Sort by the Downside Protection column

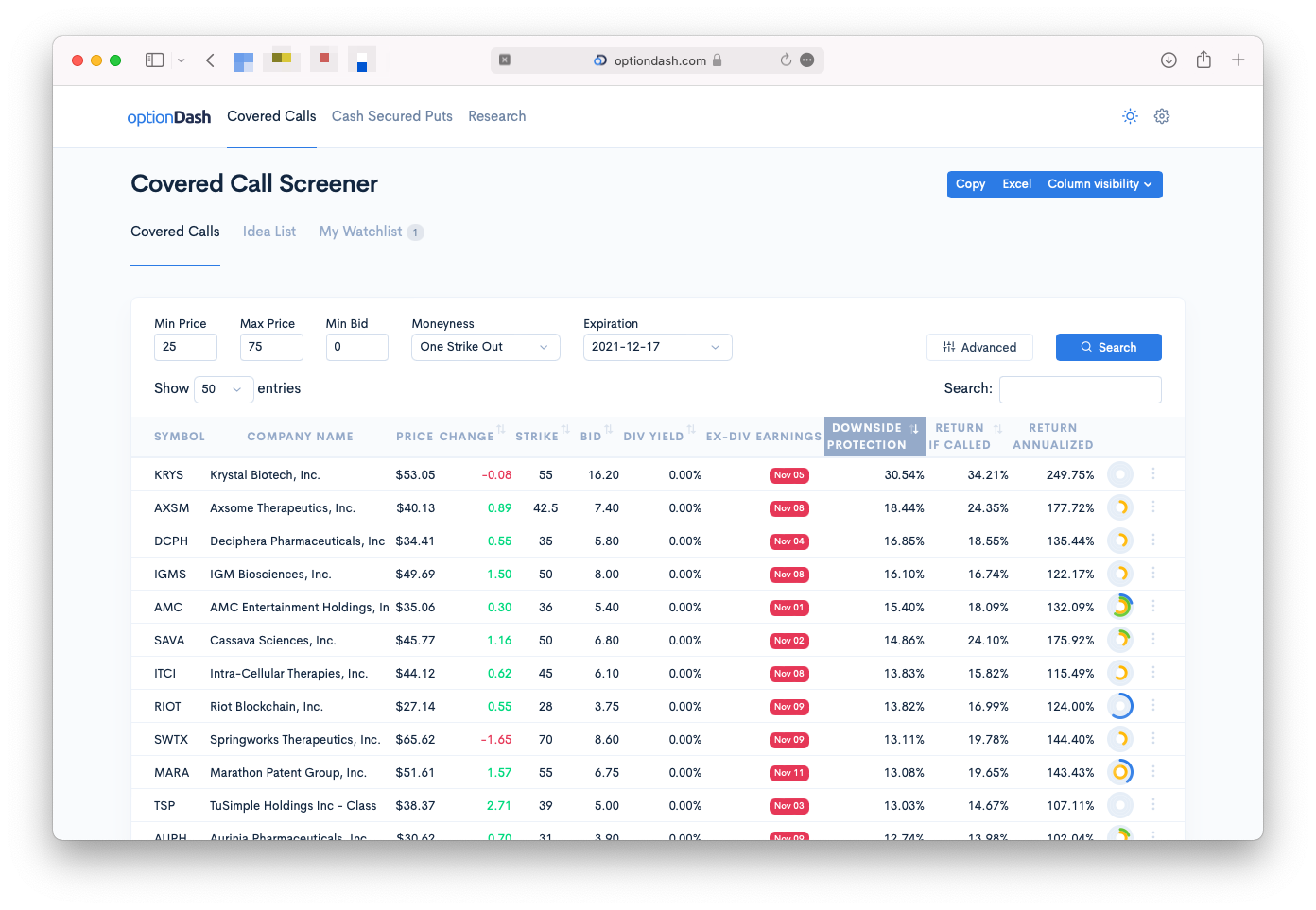[x=874, y=437]
